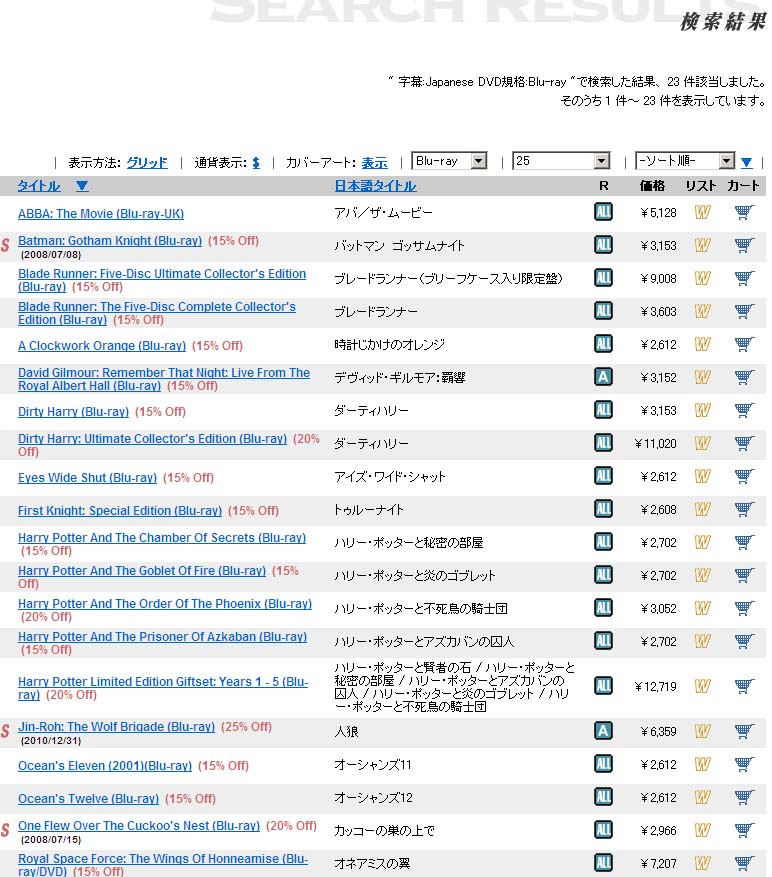
Task: Wishlist the ¥3,603 Blade Runner edition
Action: click(703, 312)
